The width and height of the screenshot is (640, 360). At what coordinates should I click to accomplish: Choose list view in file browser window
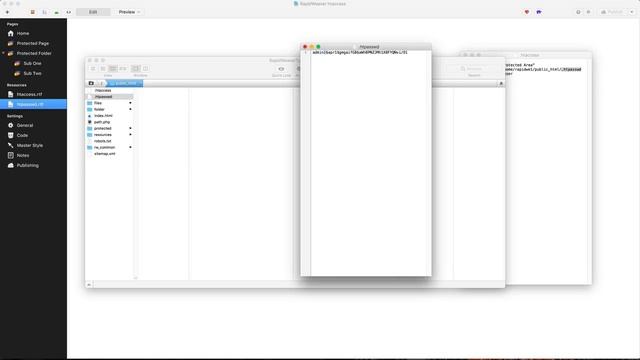tap(103, 69)
